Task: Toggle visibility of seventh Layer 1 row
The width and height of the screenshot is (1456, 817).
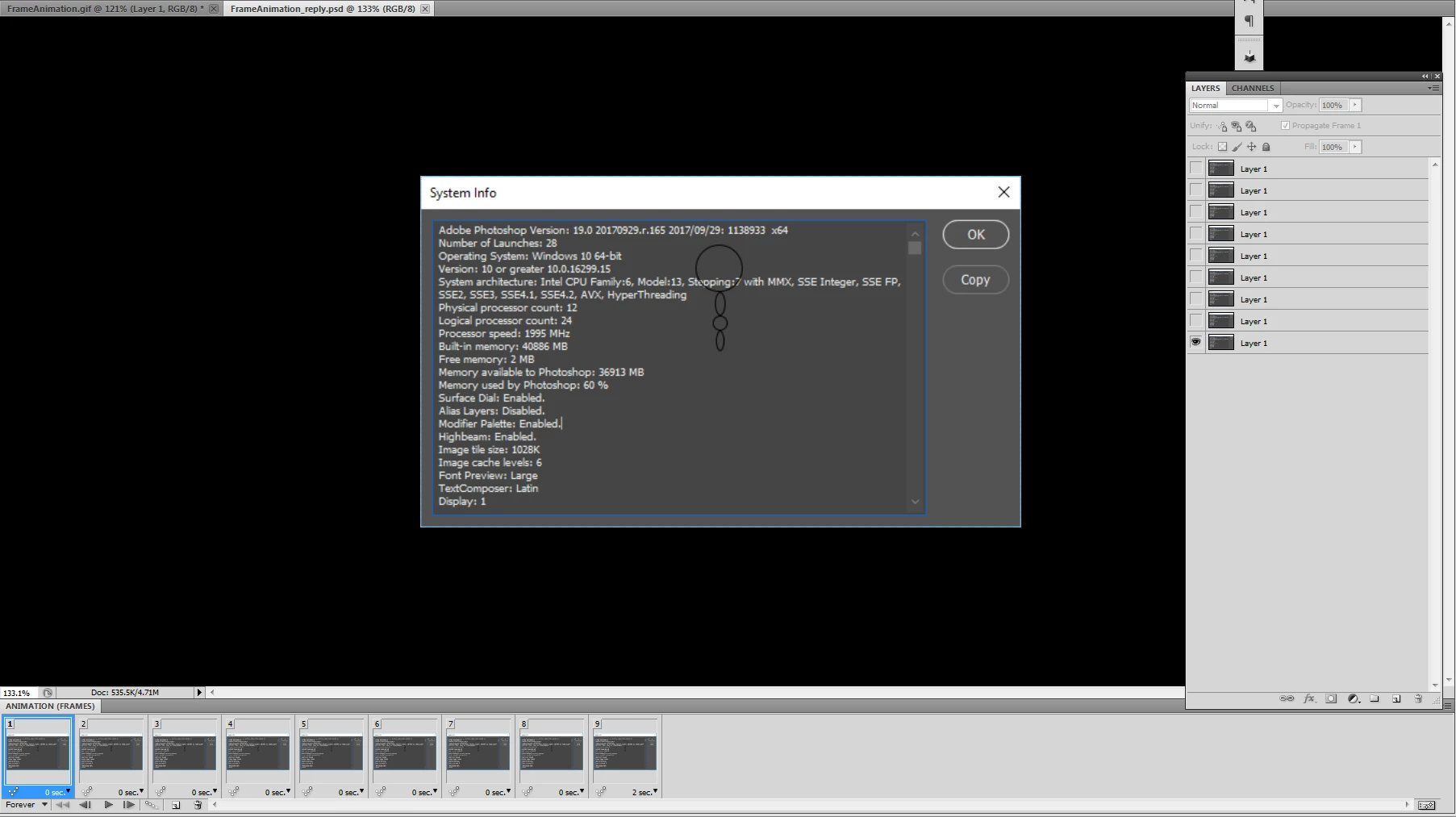Action: [1195, 299]
